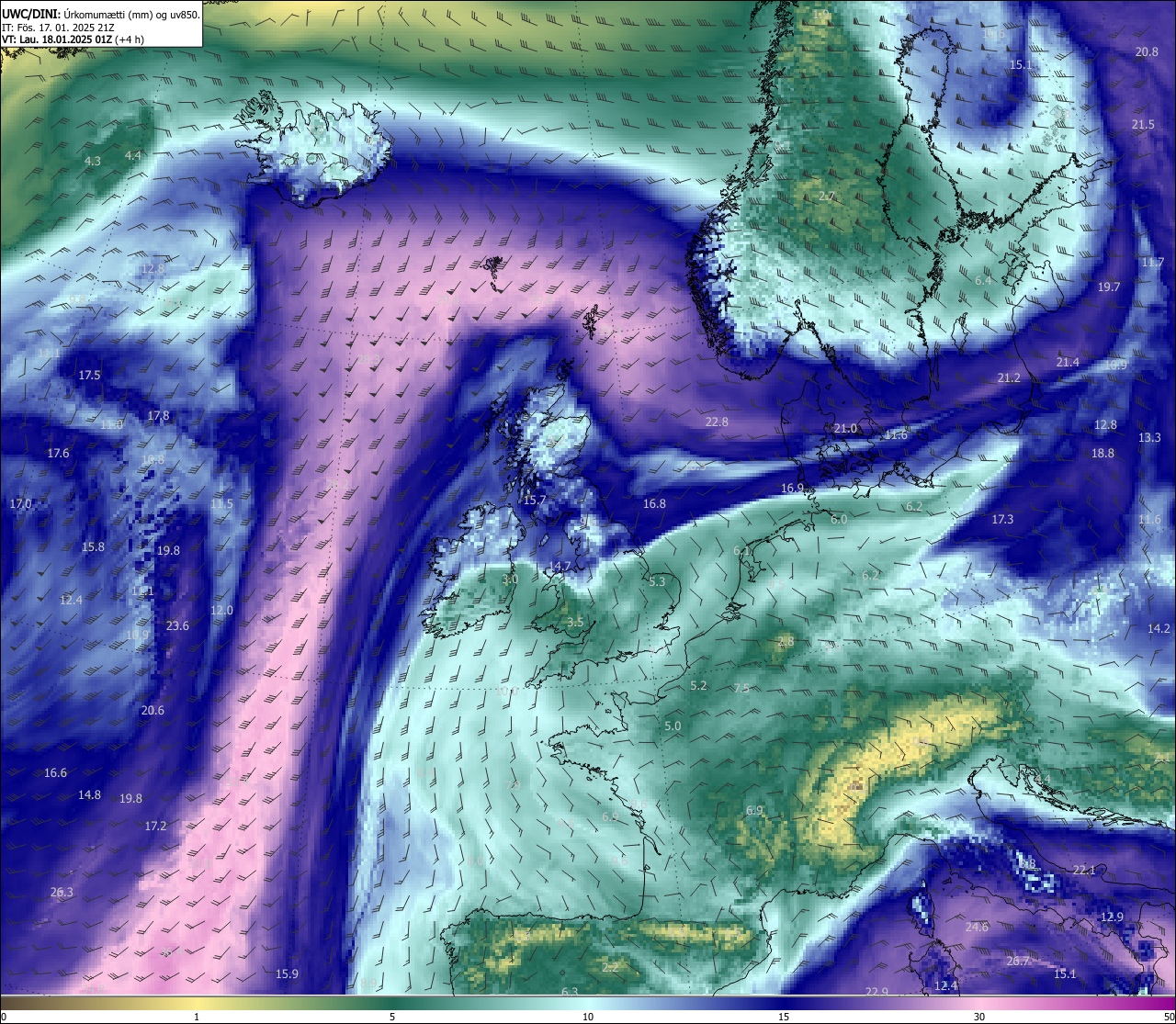Click the color scale label 1
Image resolution: width=1176 pixels, height=1024 pixels.
coord(197,1017)
